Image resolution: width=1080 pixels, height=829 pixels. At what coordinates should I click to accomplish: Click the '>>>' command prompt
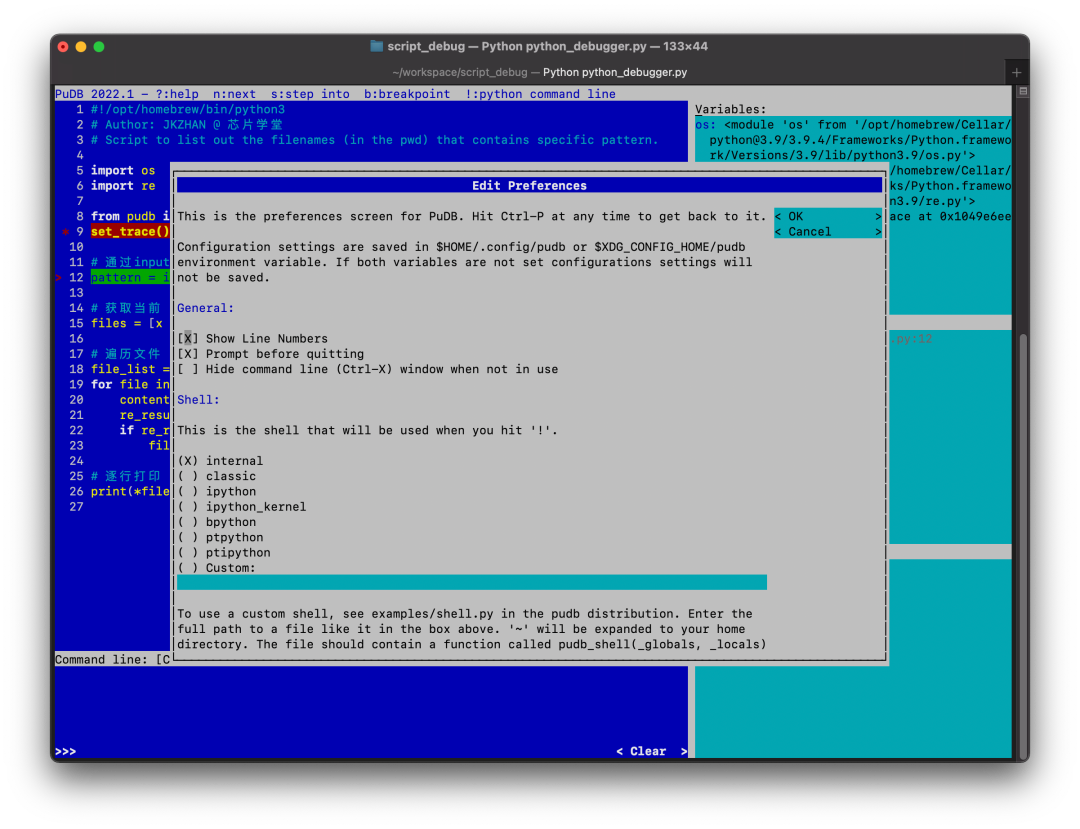[65, 751]
